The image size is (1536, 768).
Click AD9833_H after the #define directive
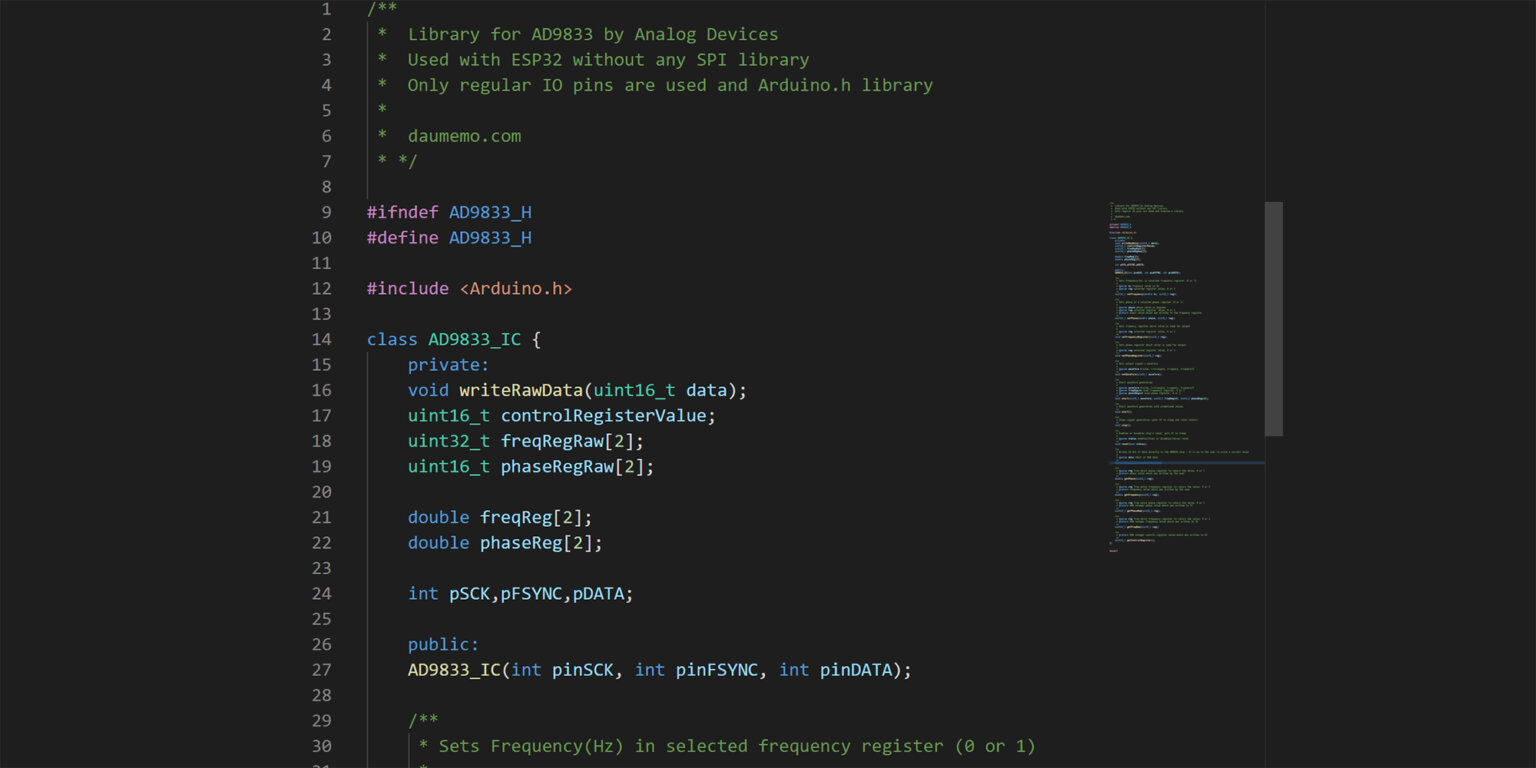pyautogui.click(x=490, y=237)
